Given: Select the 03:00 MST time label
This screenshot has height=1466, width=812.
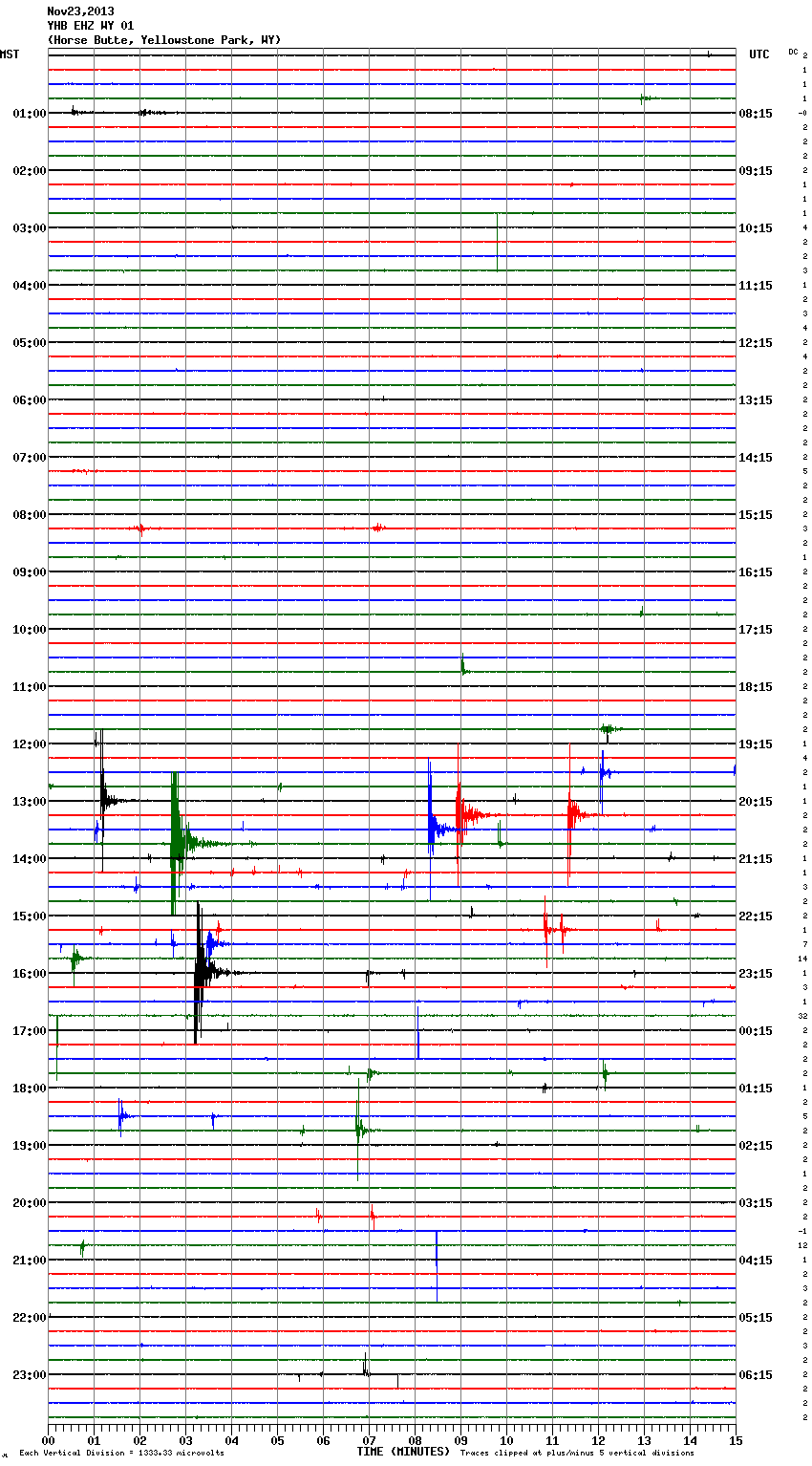Looking at the screenshot, I should (x=29, y=228).
